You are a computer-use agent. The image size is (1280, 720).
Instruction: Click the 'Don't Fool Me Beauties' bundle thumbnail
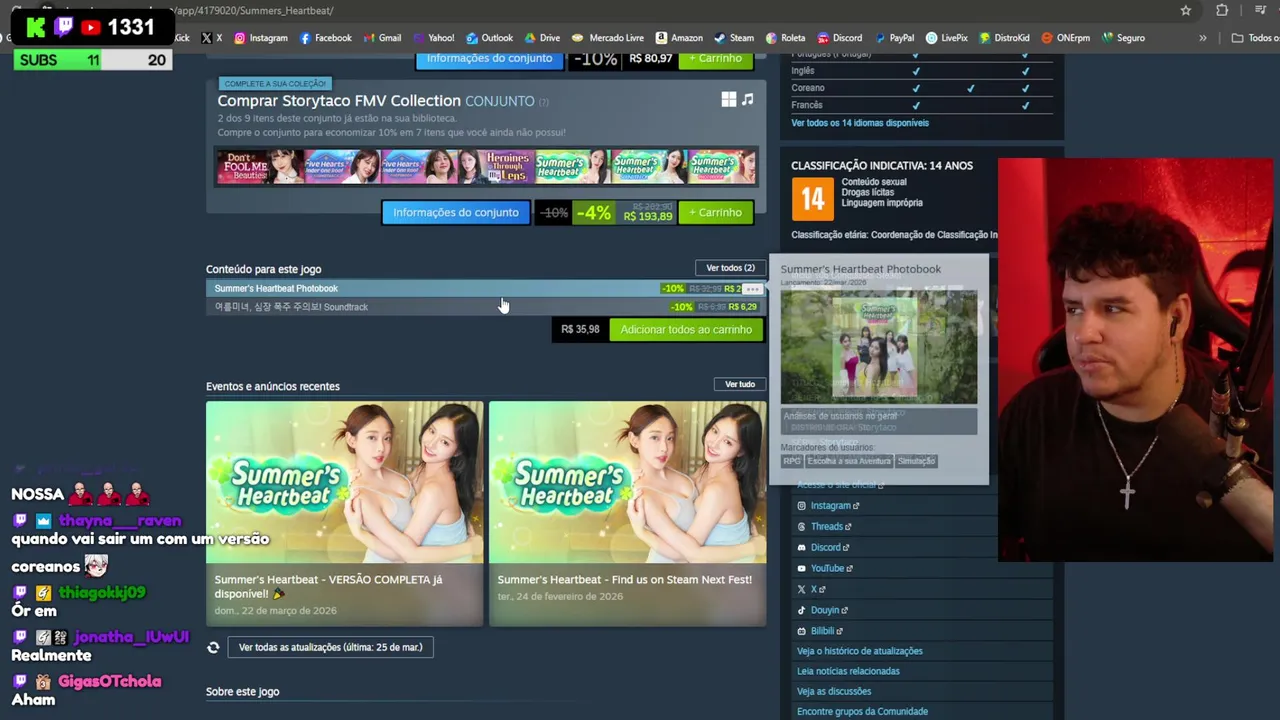(x=260, y=166)
